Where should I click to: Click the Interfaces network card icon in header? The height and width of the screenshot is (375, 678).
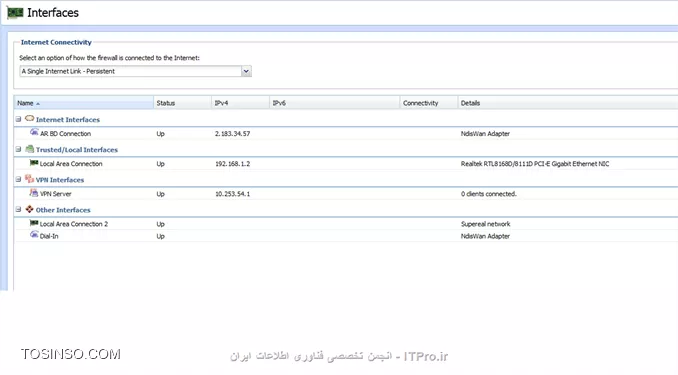pyautogui.click(x=15, y=12)
